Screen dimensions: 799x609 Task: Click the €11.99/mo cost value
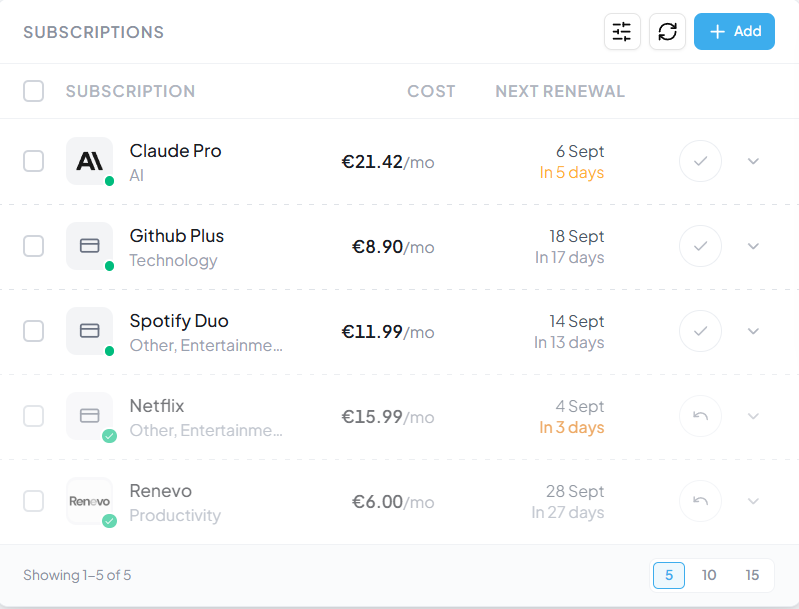388,332
